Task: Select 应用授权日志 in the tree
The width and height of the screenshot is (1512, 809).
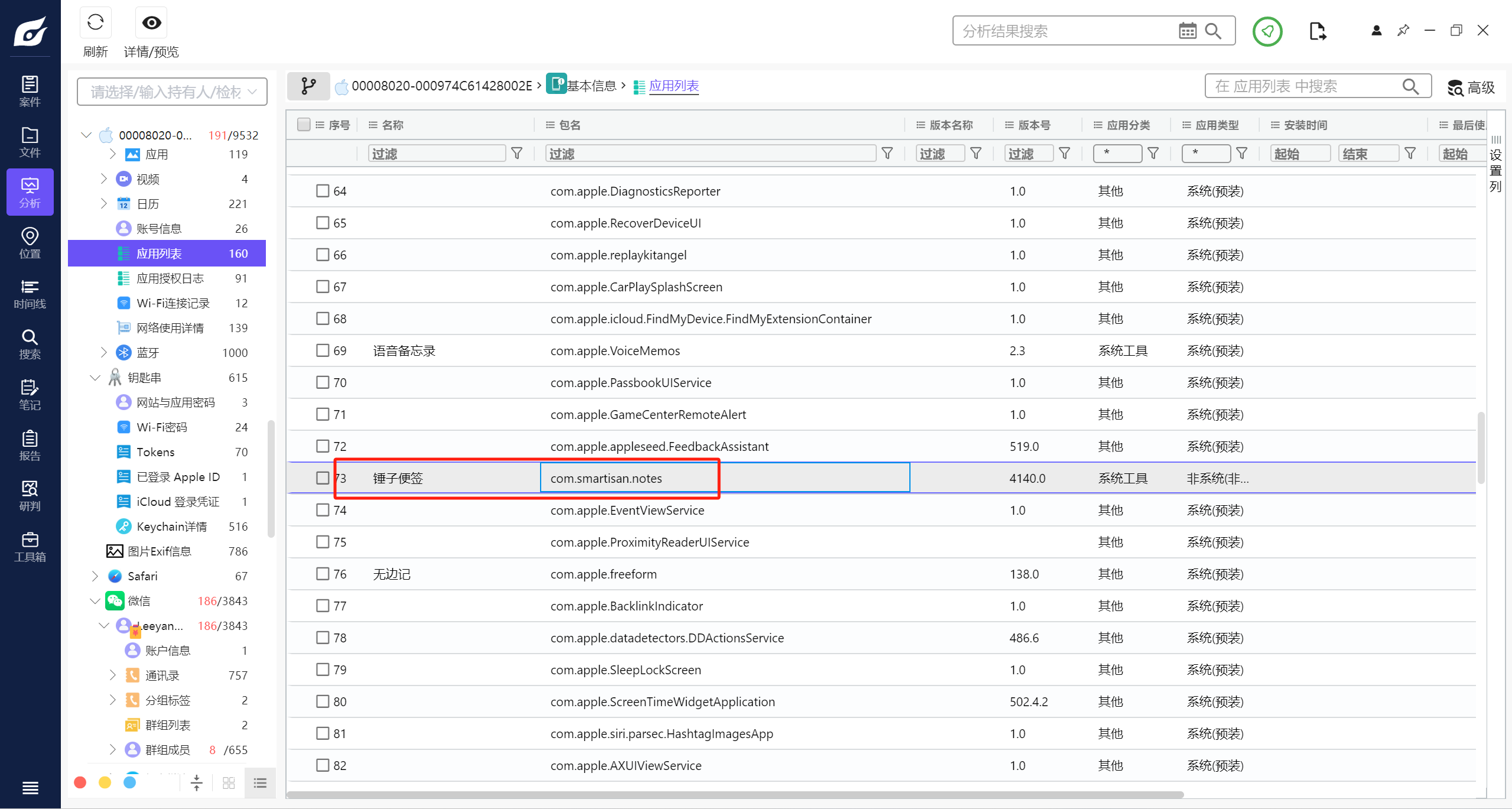Action: tap(170, 278)
